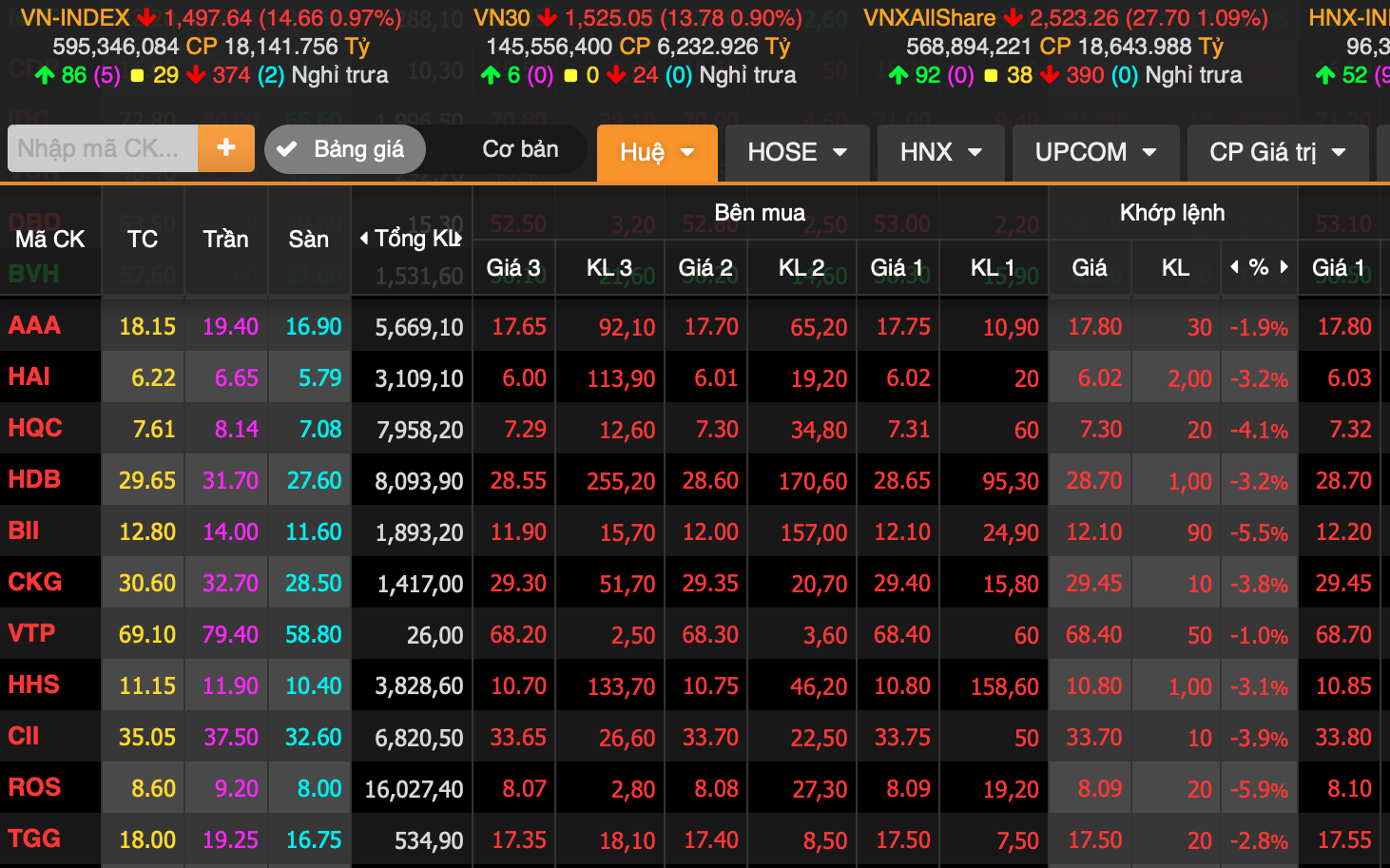The width and height of the screenshot is (1390, 868).
Task: Click HQC KL 2 value 34,80
Action: tap(819, 430)
